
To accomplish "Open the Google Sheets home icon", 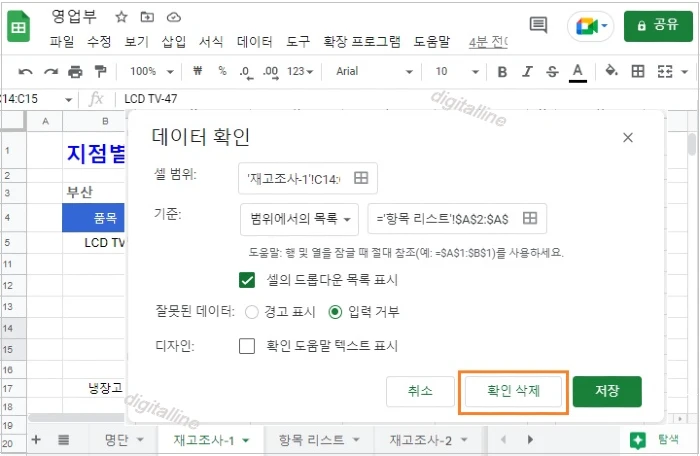I will tap(19, 26).
